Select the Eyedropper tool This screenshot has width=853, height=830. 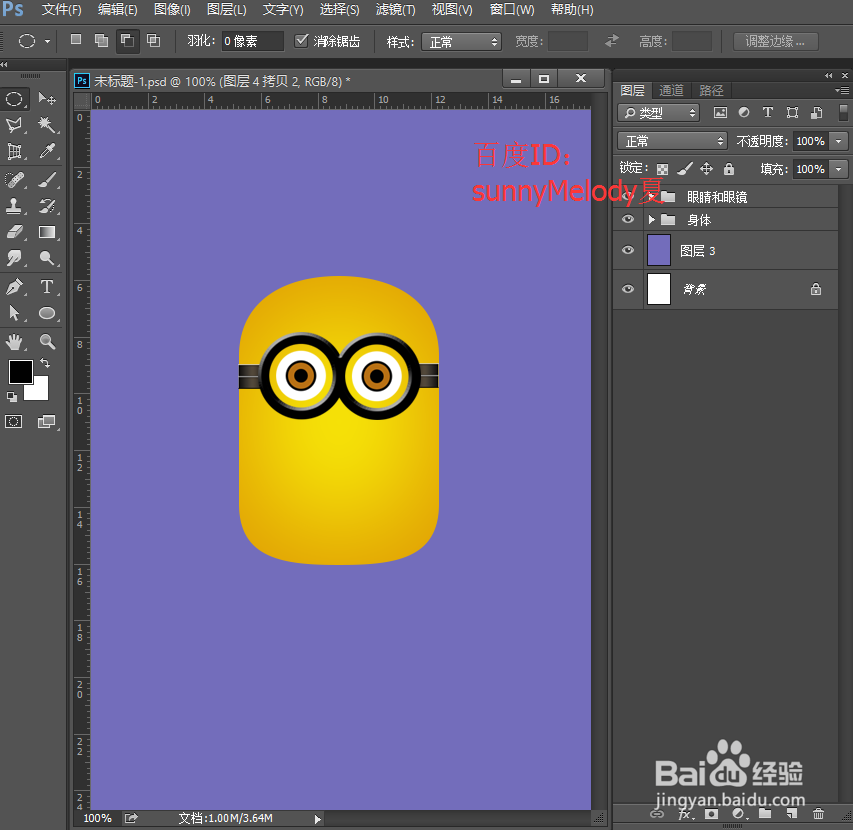(x=47, y=151)
